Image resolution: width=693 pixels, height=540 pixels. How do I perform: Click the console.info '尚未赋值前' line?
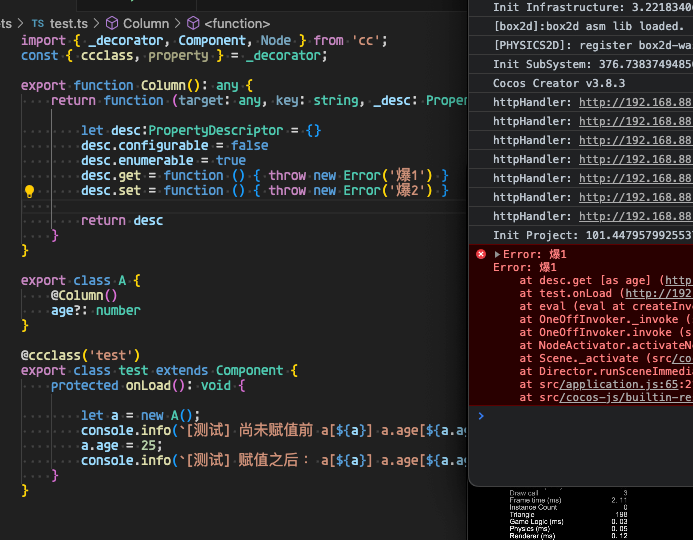[x=274, y=431]
